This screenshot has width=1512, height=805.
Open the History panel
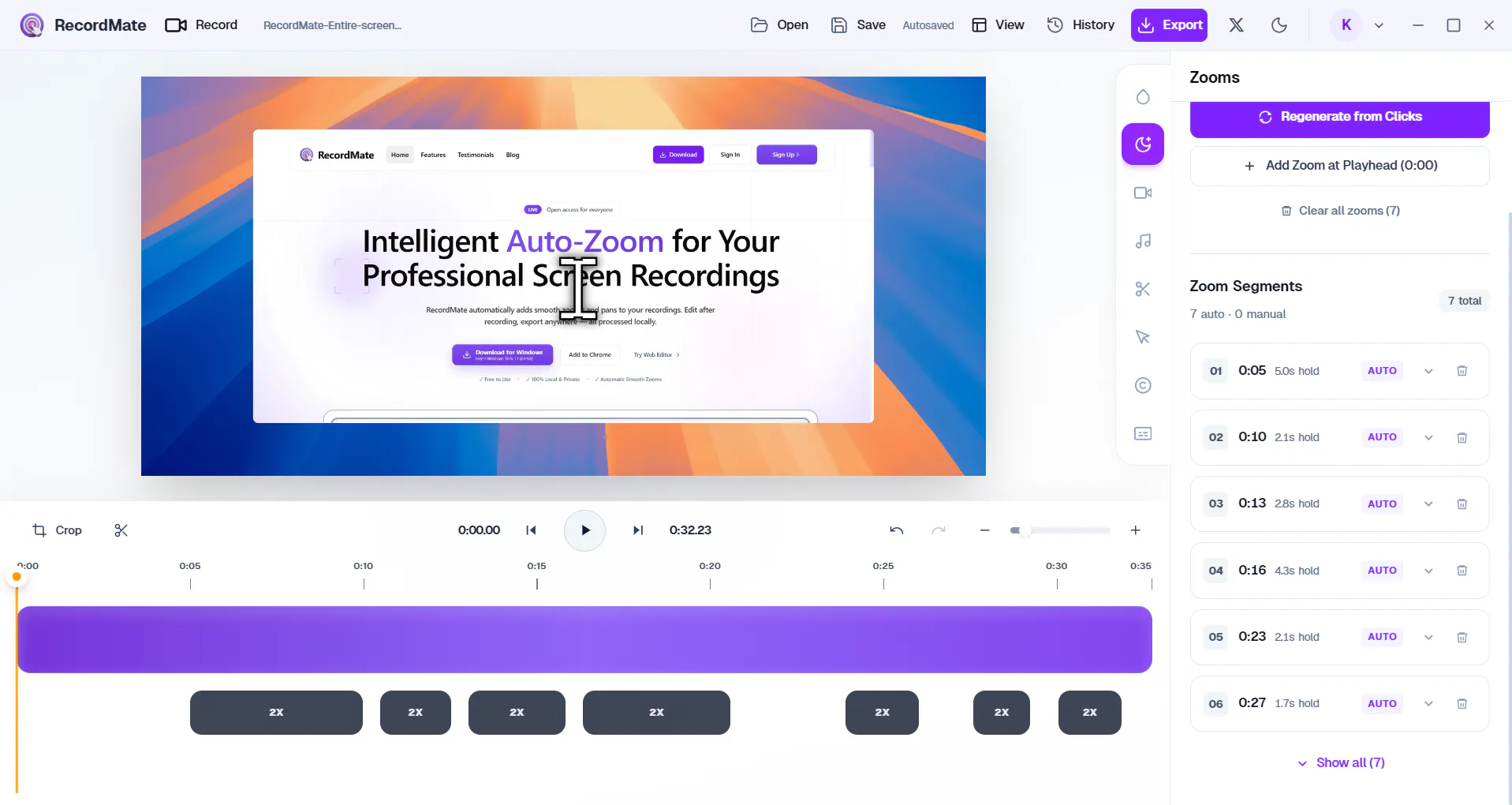point(1081,25)
